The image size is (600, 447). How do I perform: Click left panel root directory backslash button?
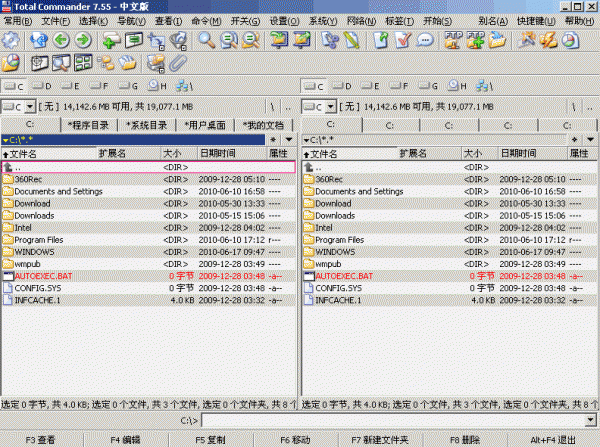[x=272, y=107]
